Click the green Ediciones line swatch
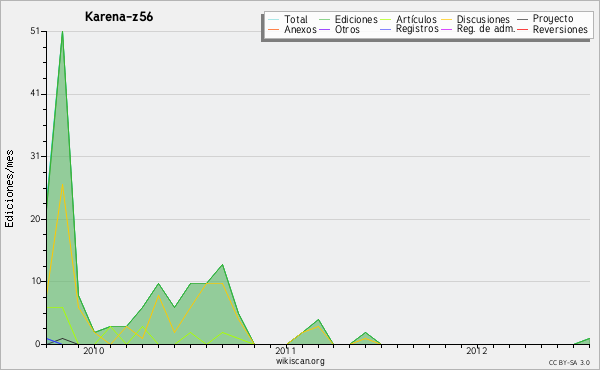 pos(324,20)
